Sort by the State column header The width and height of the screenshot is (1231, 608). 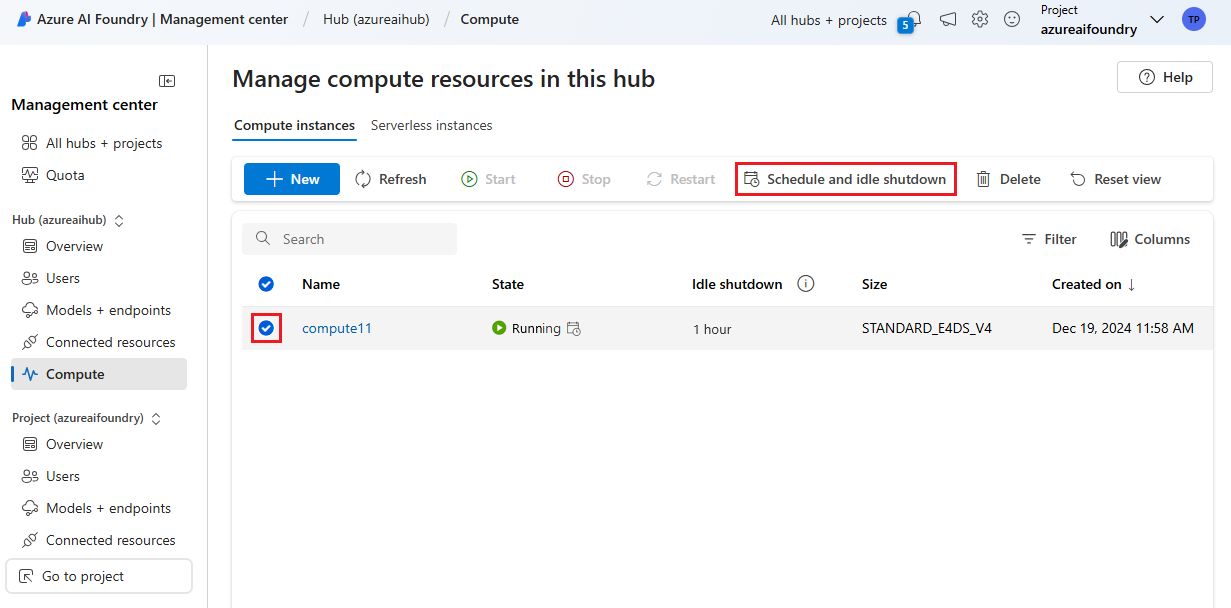click(508, 284)
